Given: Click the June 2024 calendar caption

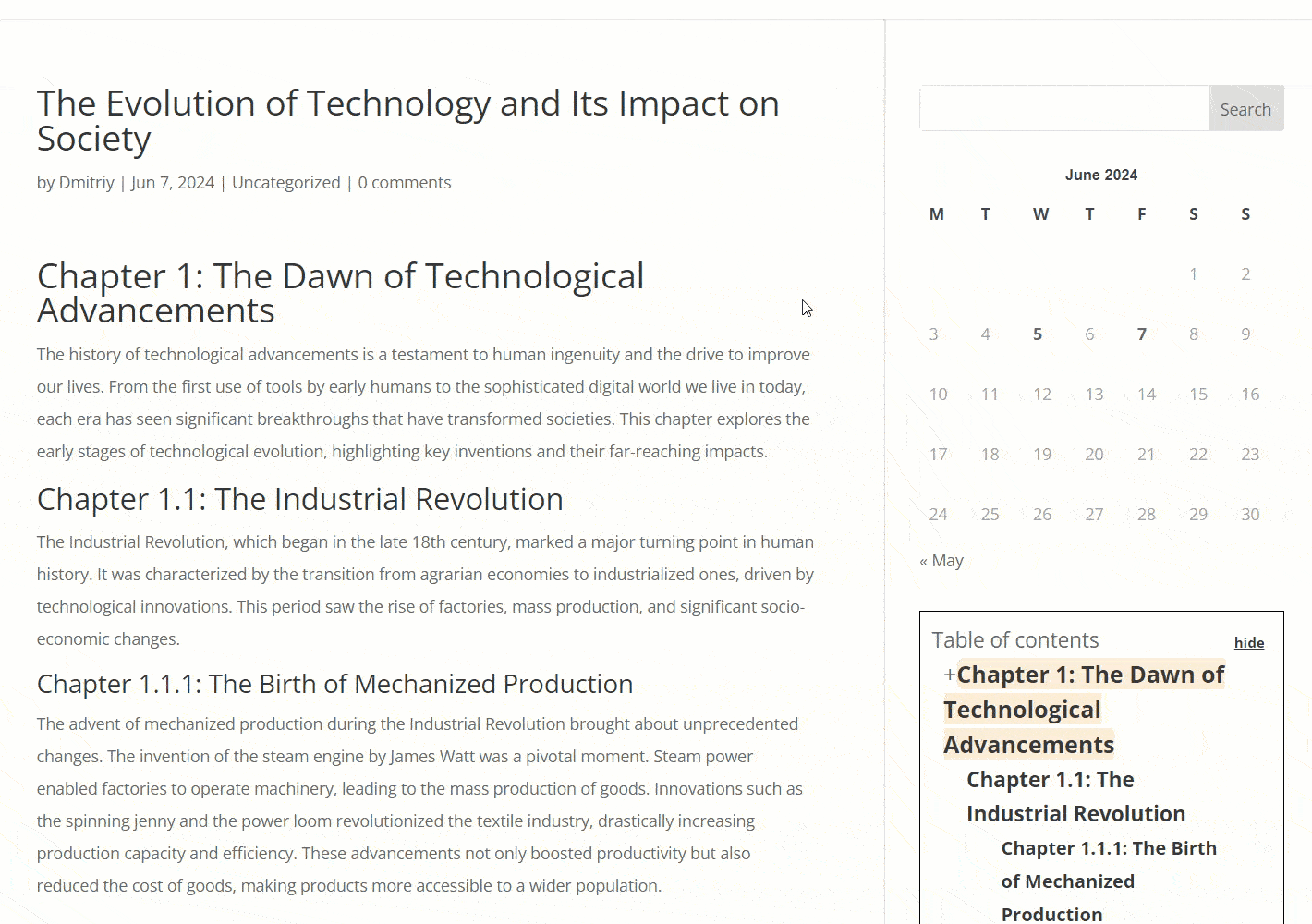Looking at the screenshot, I should (x=1101, y=175).
